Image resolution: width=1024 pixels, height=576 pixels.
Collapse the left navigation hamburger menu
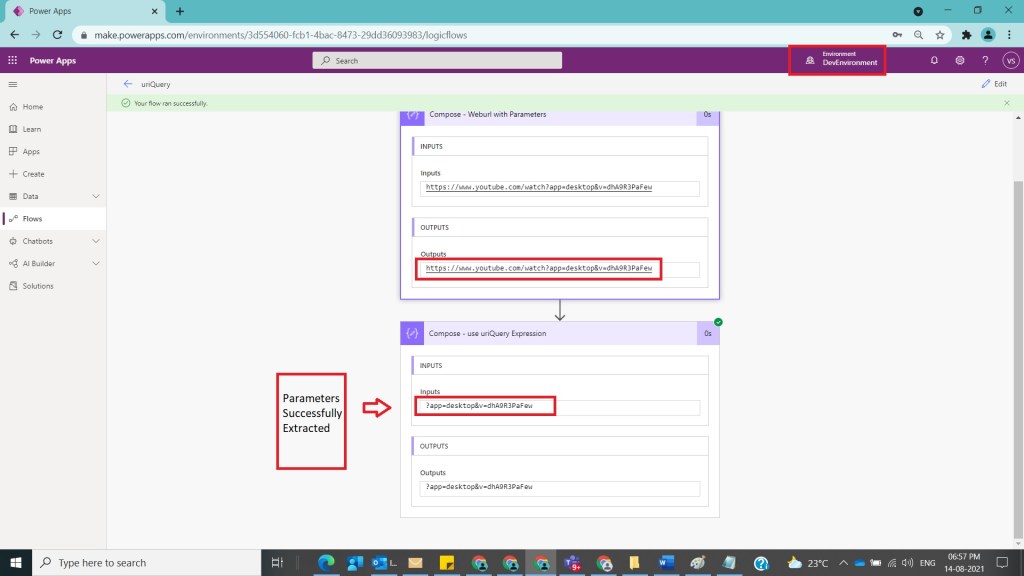pyautogui.click(x=12, y=84)
